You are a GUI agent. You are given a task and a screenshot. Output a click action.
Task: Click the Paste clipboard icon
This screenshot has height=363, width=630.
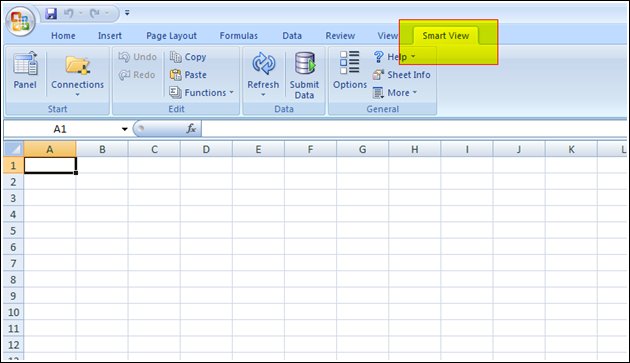pos(176,75)
